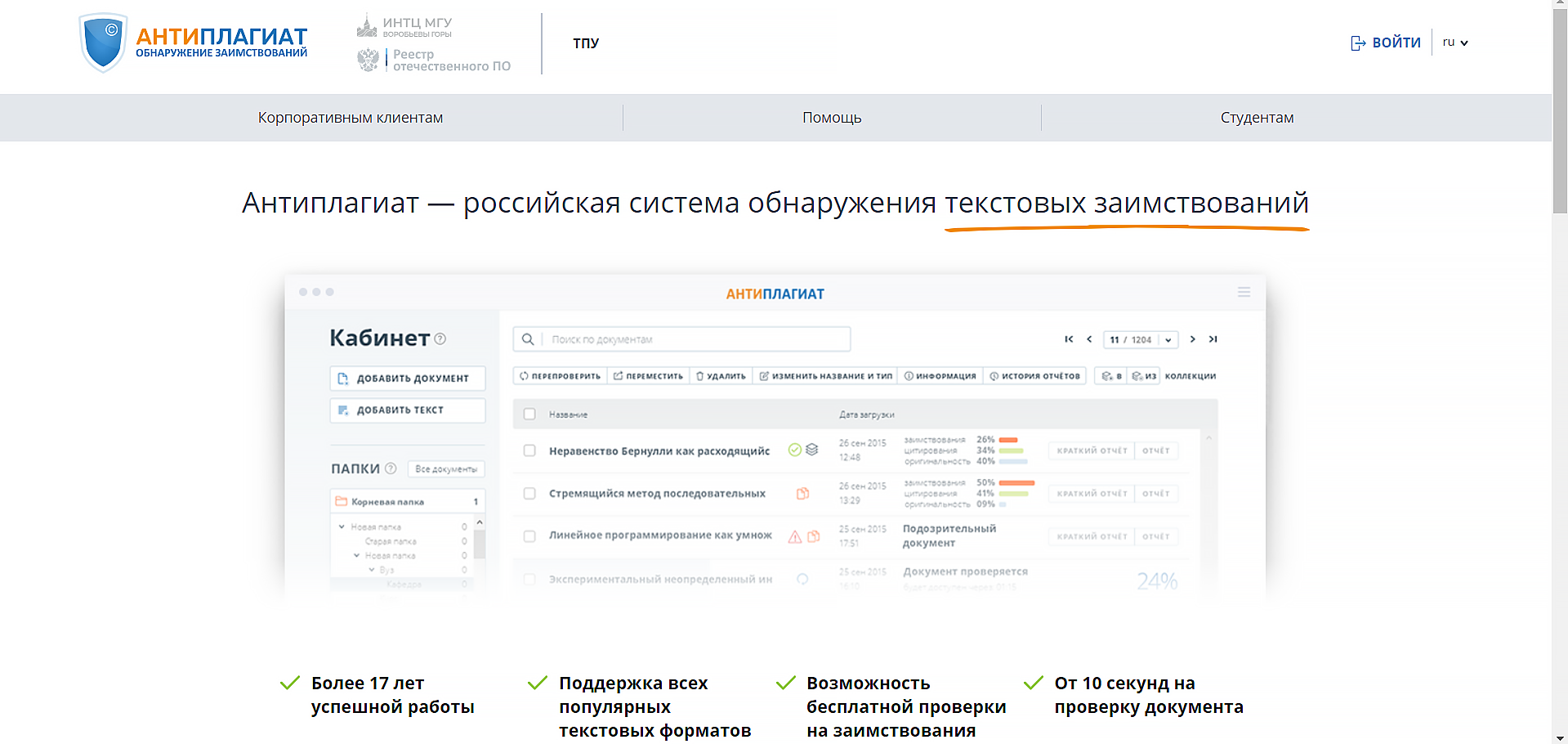Open Корпоративным клиентам menu item
1568x744 pixels.
coord(351,118)
